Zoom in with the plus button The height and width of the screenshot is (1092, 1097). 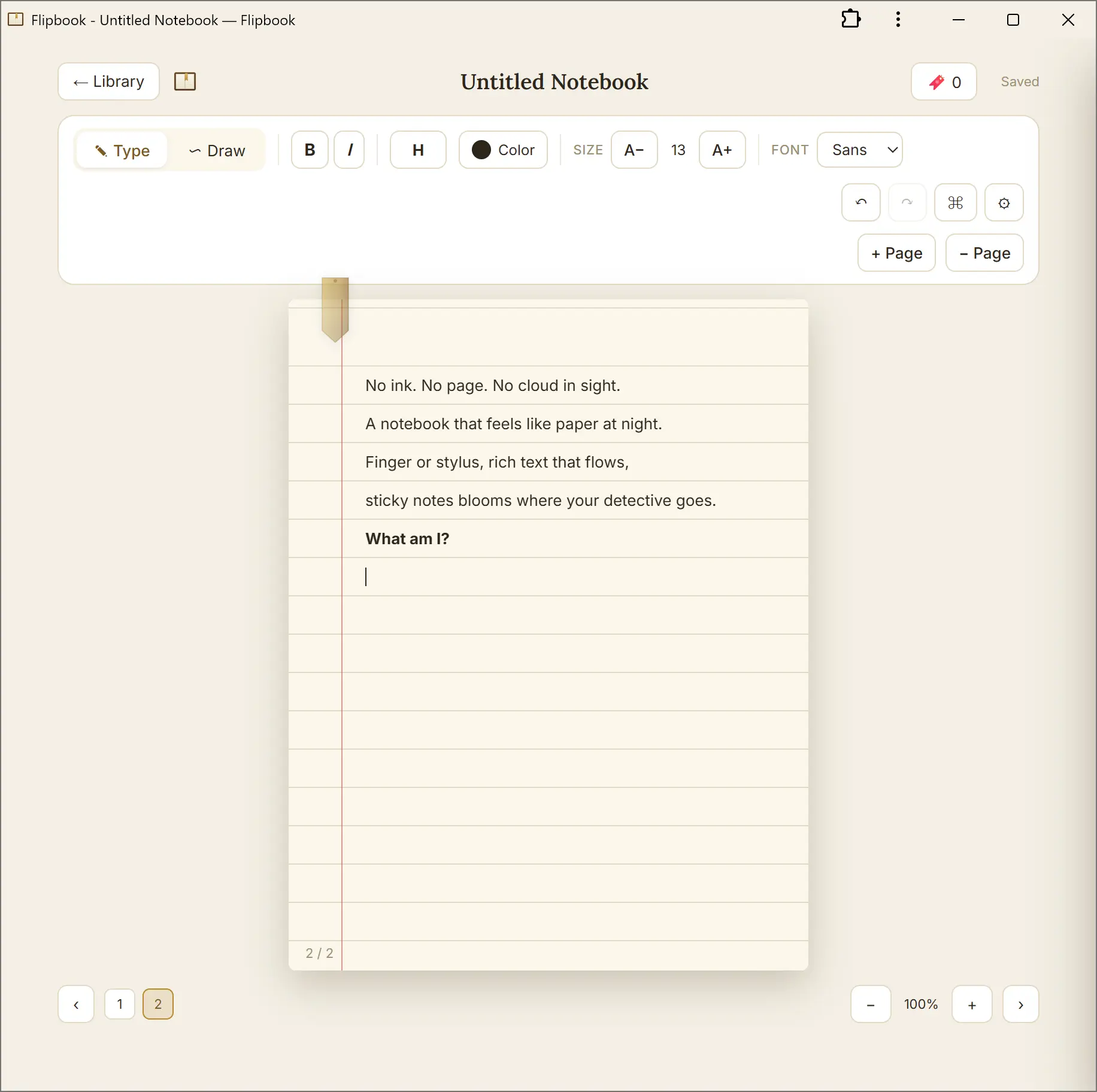click(972, 1004)
